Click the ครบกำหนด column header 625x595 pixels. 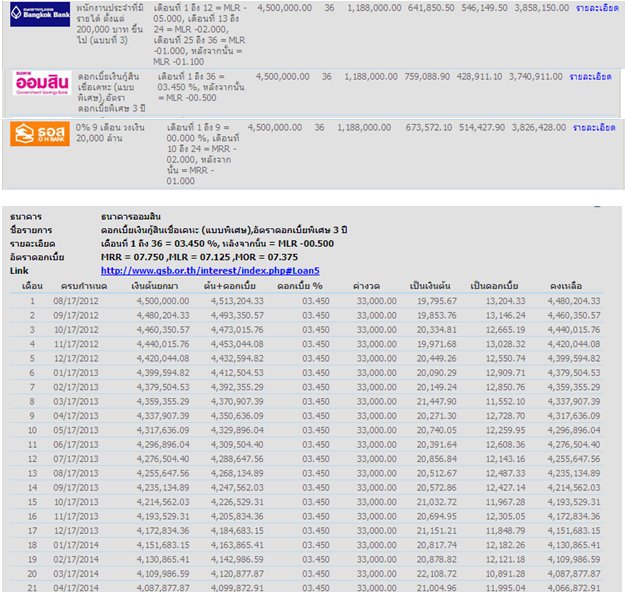pos(84,286)
